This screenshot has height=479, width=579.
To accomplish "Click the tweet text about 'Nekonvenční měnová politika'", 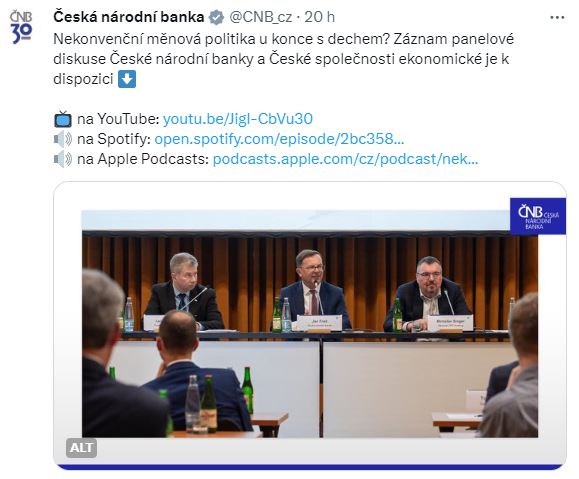I will pyautogui.click(x=283, y=59).
